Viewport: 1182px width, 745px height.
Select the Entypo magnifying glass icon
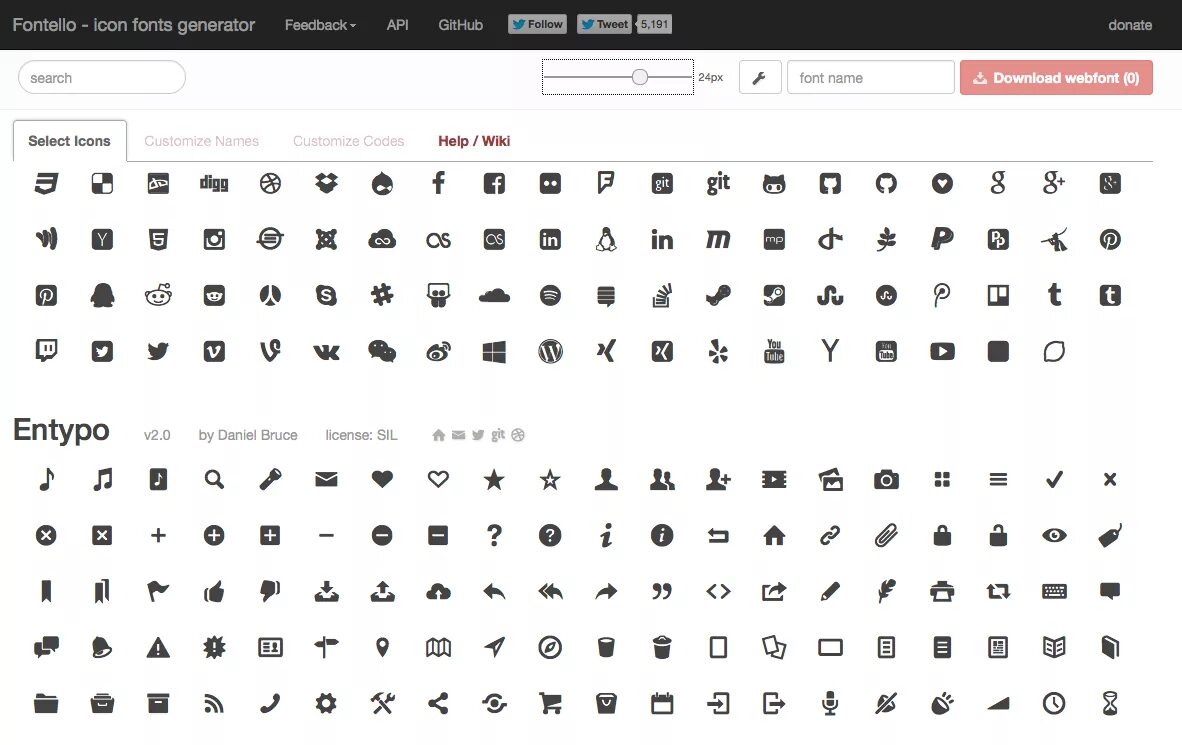213,479
